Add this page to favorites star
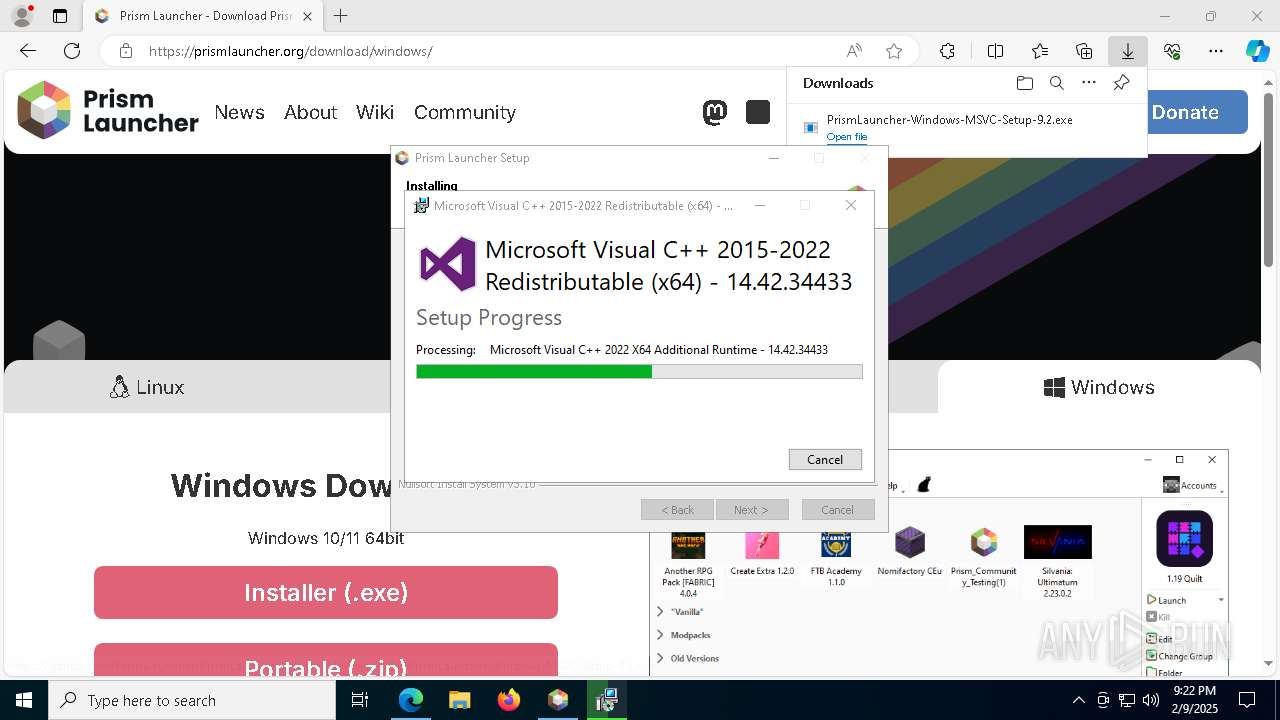This screenshot has height=720, width=1280. (894, 51)
